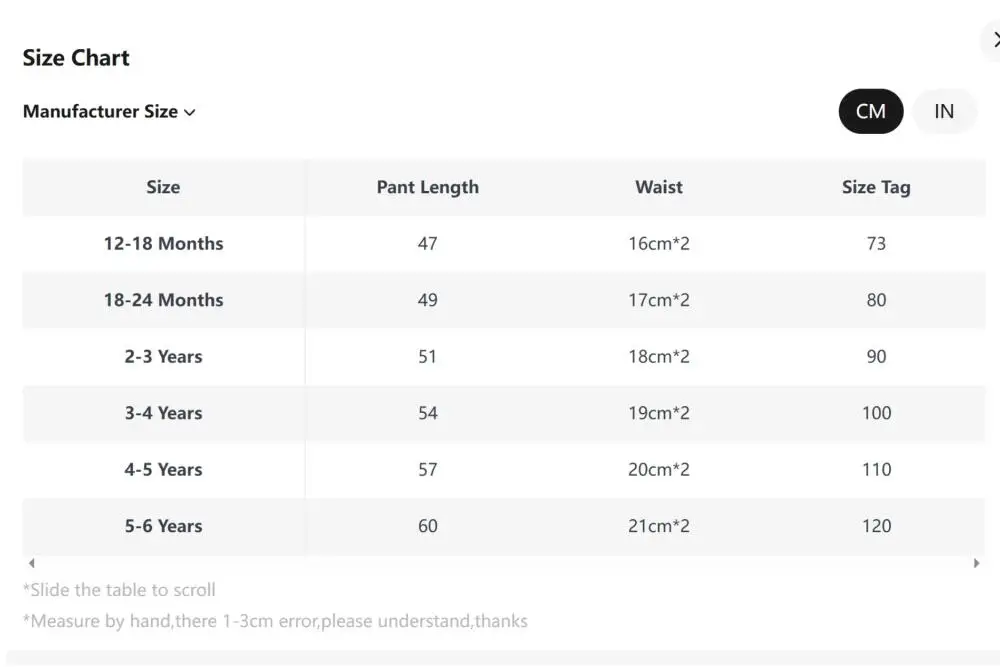Select the 2-3 Years size row
Screen dimensions: 1000x667
click(504, 356)
